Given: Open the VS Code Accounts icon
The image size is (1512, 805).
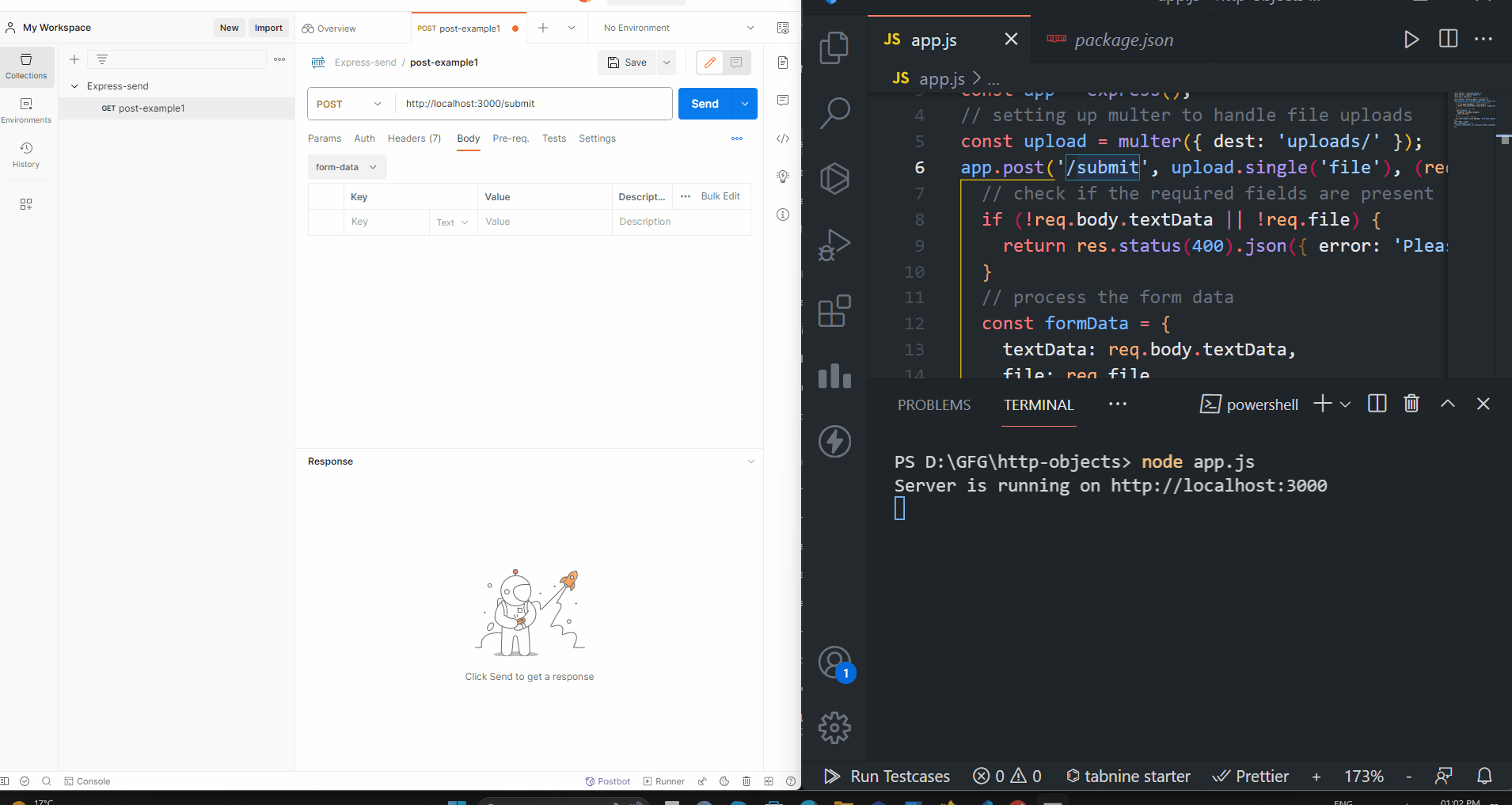Looking at the screenshot, I should pos(834,663).
